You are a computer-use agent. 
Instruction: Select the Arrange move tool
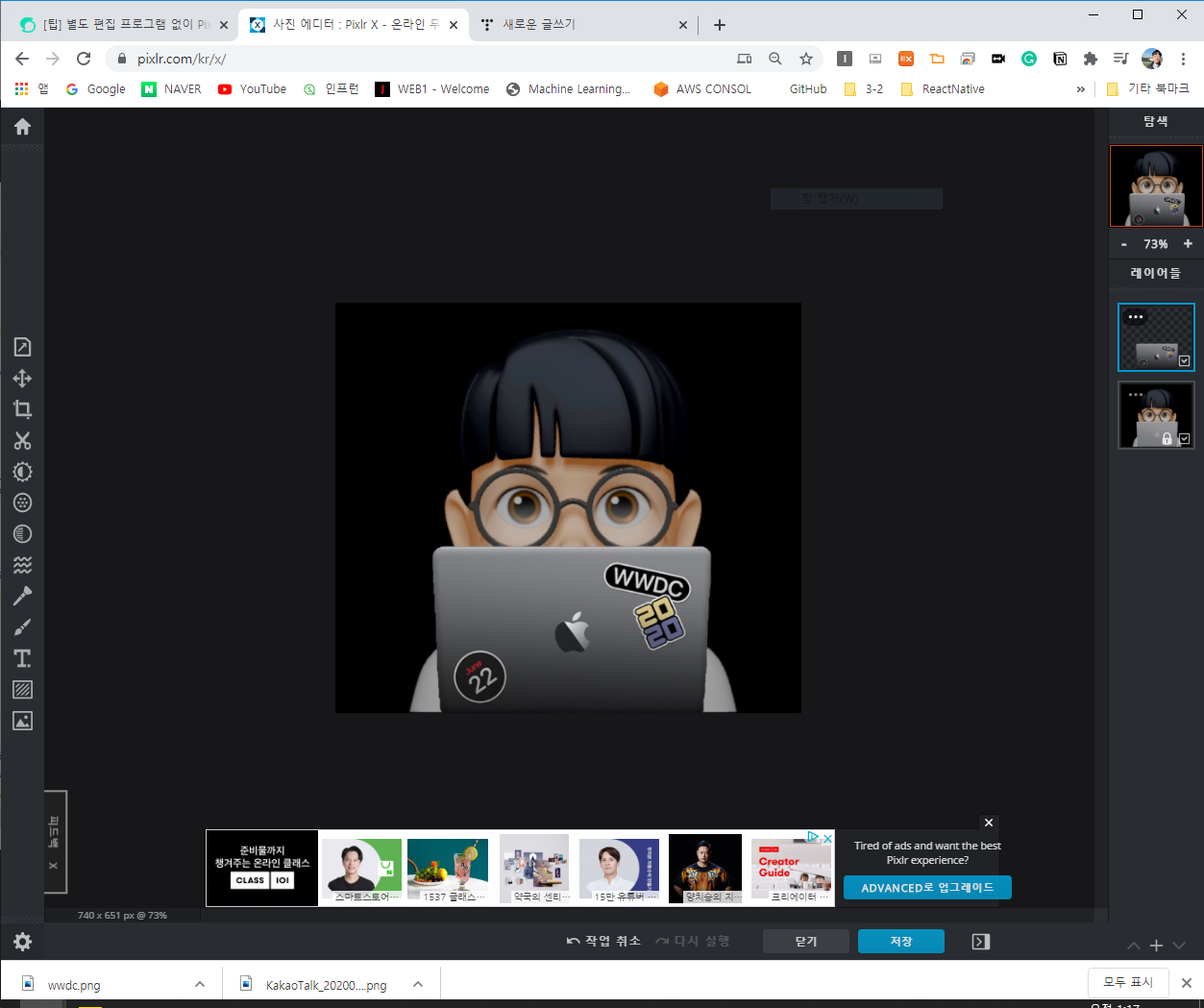tap(22, 379)
